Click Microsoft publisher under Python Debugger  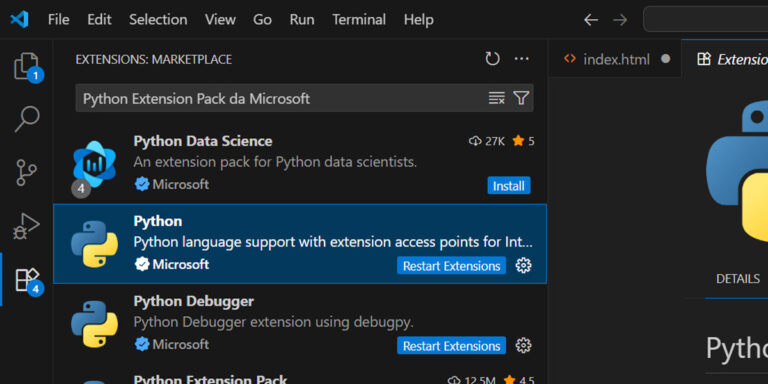tap(180, 344)
